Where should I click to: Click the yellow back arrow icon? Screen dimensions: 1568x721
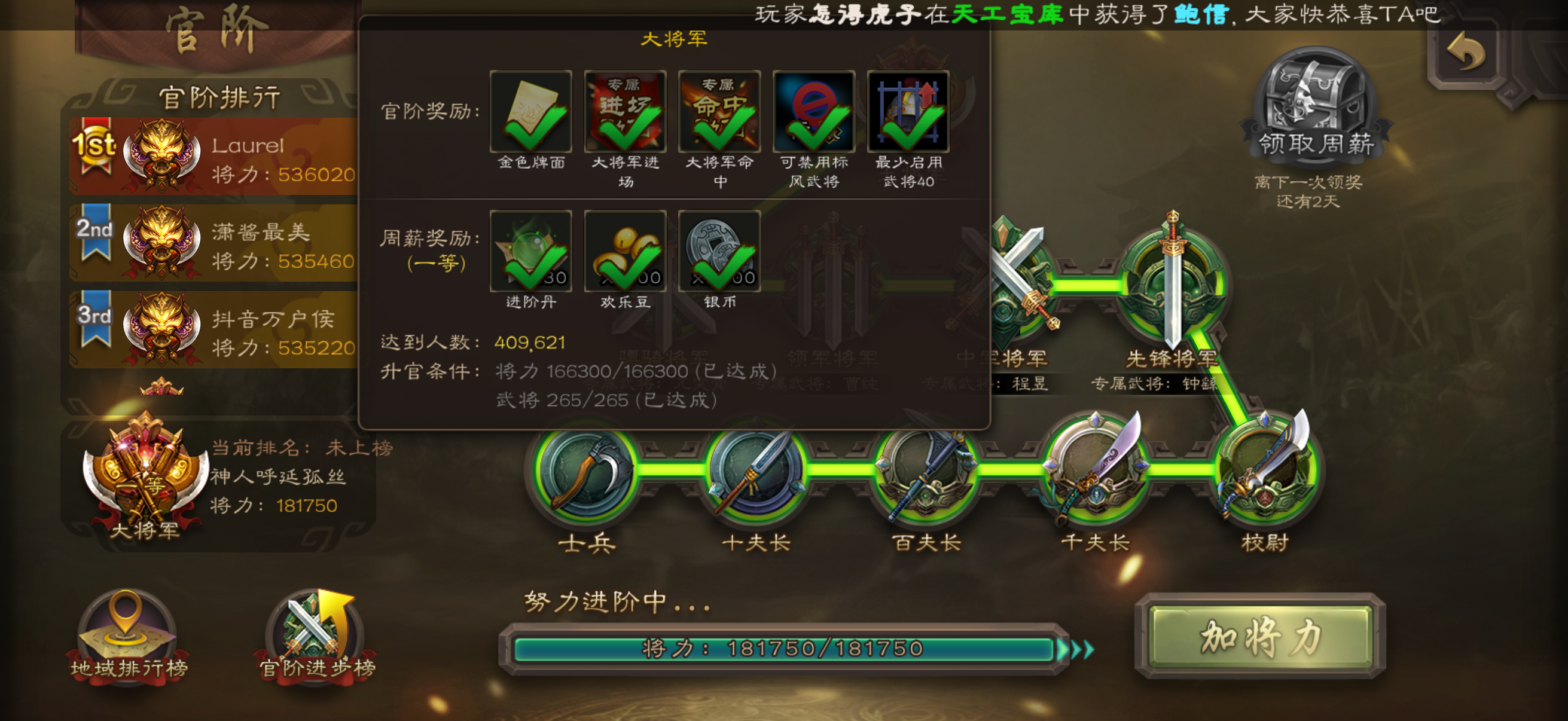(1466, 52)
